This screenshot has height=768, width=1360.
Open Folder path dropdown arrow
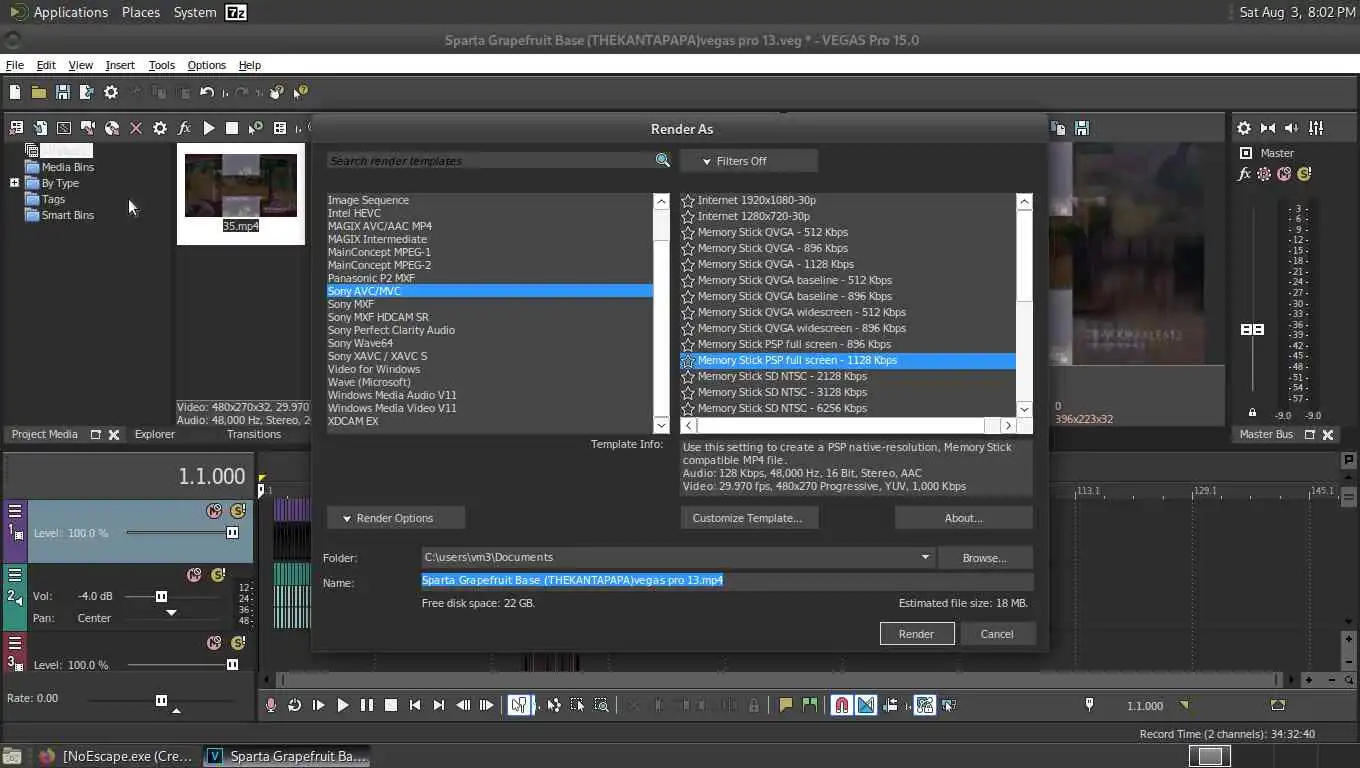pos(925,557)
